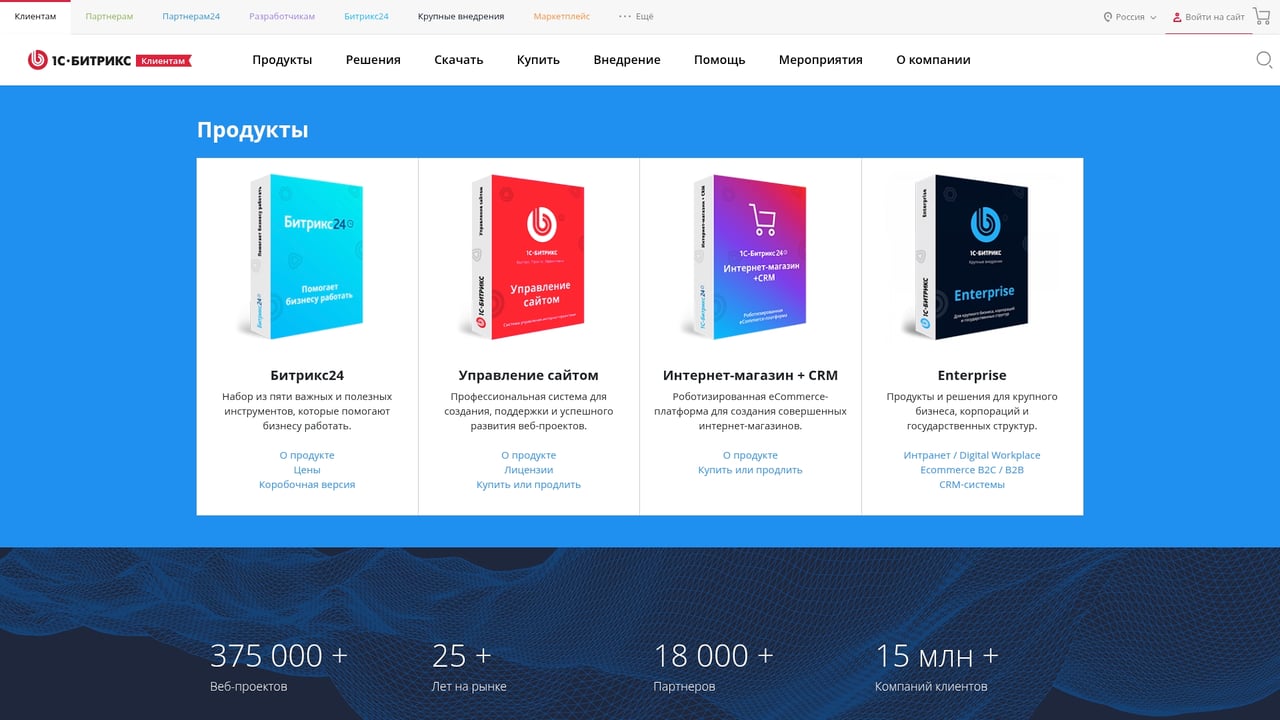The height and width of the screenshot is (720, 1280).
Task: Click Купить или продлить under Интернет-магазин + CRM
Action: point(749,469)
